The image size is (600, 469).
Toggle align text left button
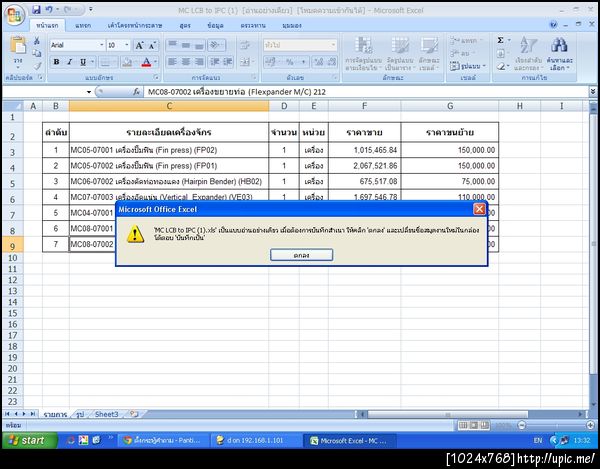click(x=172, y=62)
